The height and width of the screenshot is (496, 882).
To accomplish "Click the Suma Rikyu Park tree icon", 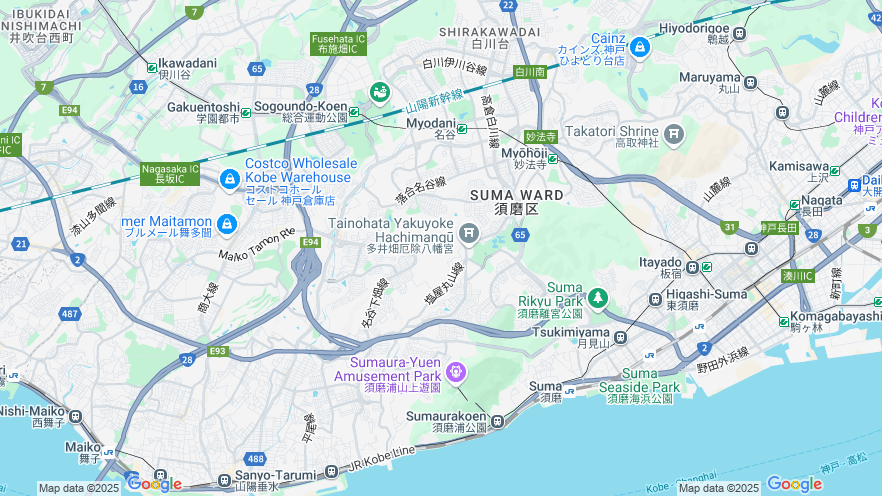I will [x=597, y=298].
